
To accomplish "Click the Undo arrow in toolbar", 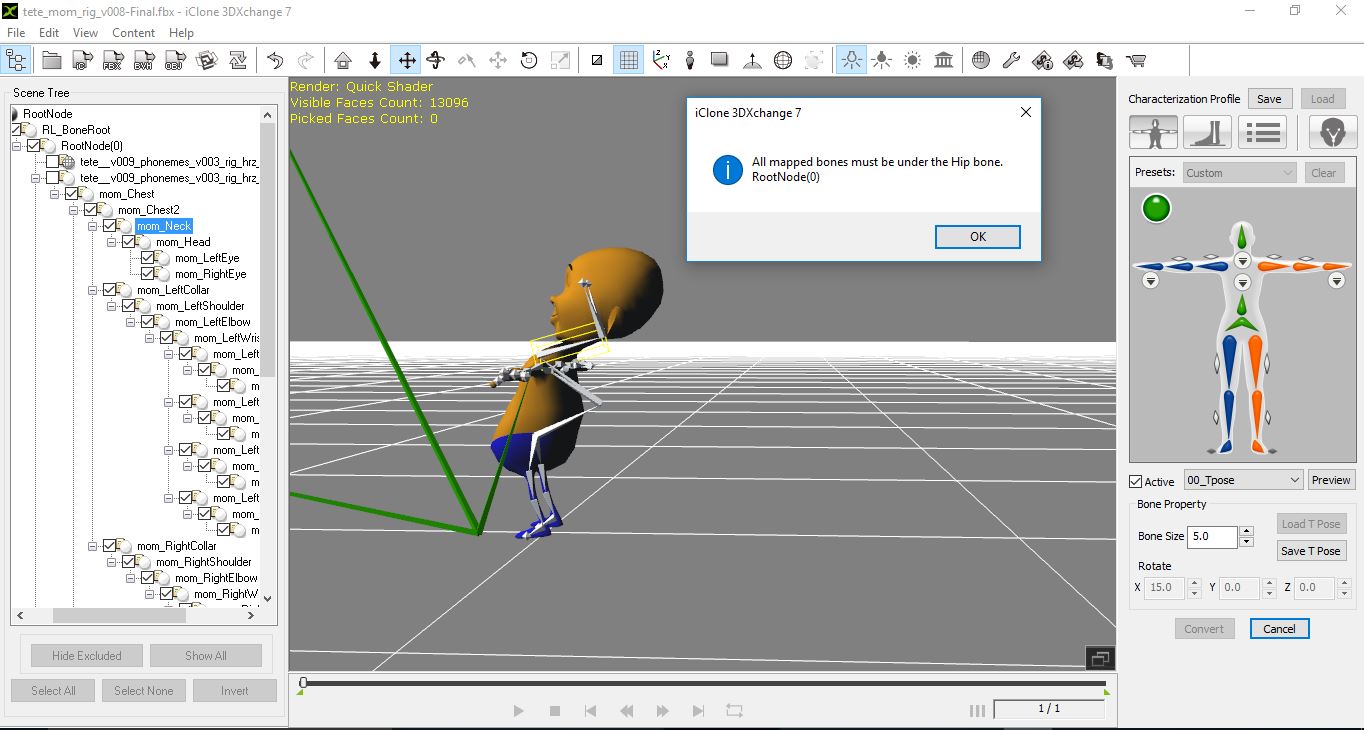I will (275, 61).
